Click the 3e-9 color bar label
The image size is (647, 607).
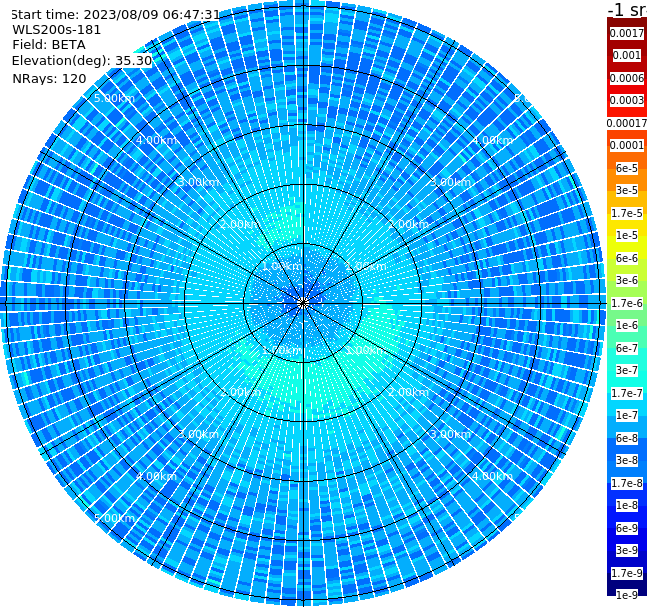click(x=627, y=550)
